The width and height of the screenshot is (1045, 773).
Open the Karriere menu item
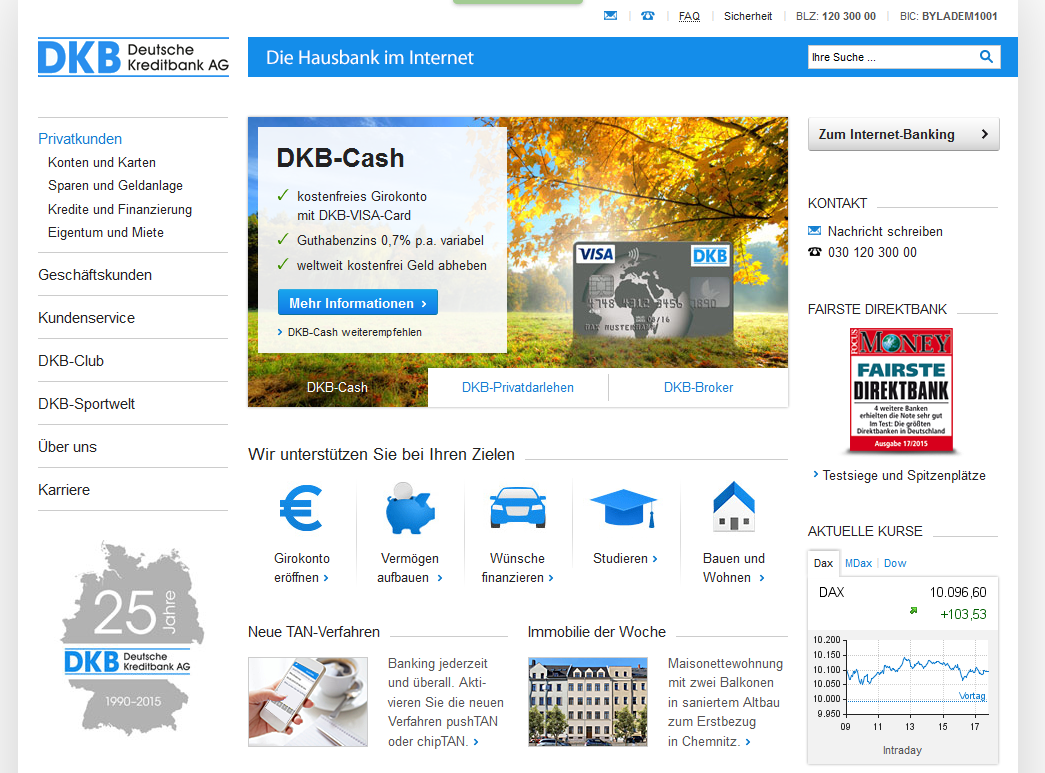(64, 490)
